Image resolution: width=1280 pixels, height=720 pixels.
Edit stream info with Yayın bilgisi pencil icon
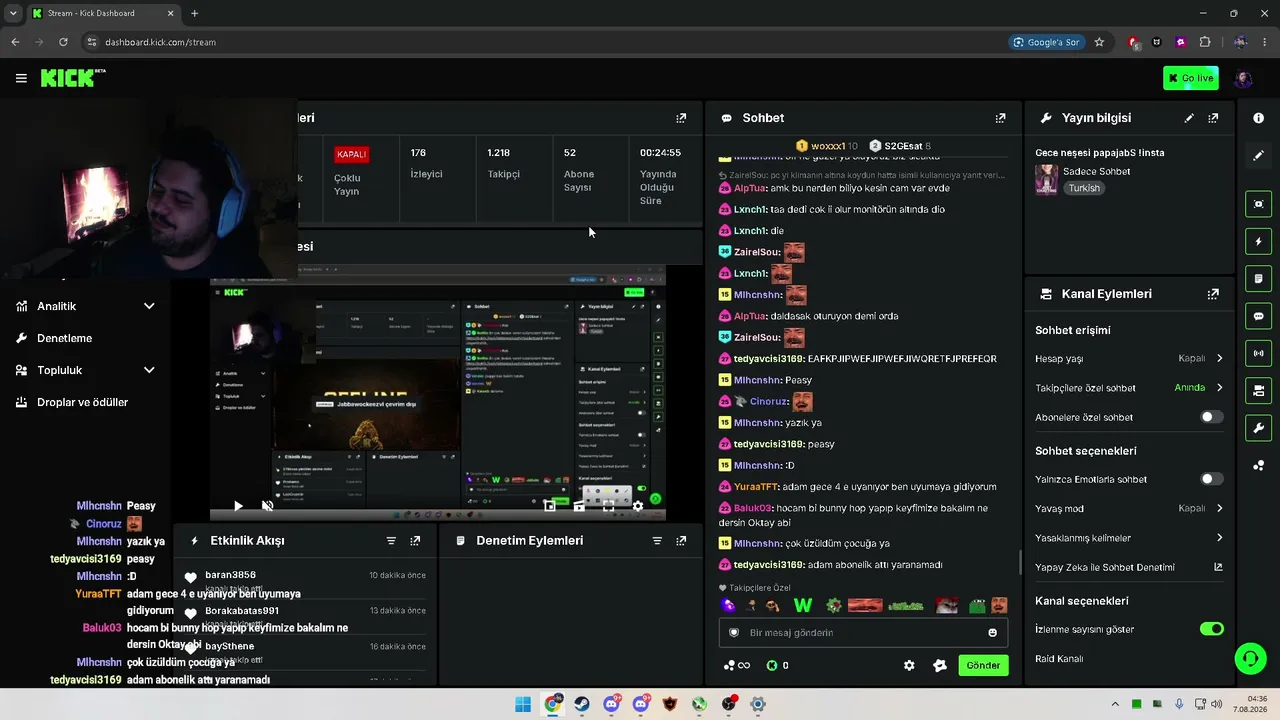tap(1189, 118)
